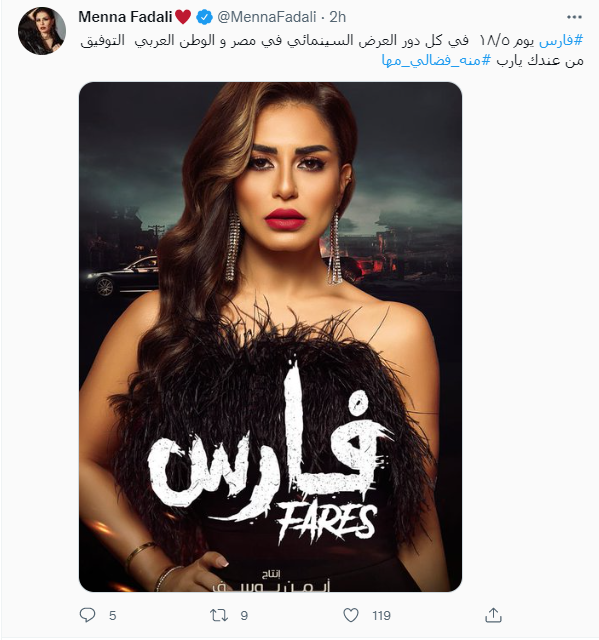Open Menna Fadali's profile avatar

(42, 31)
